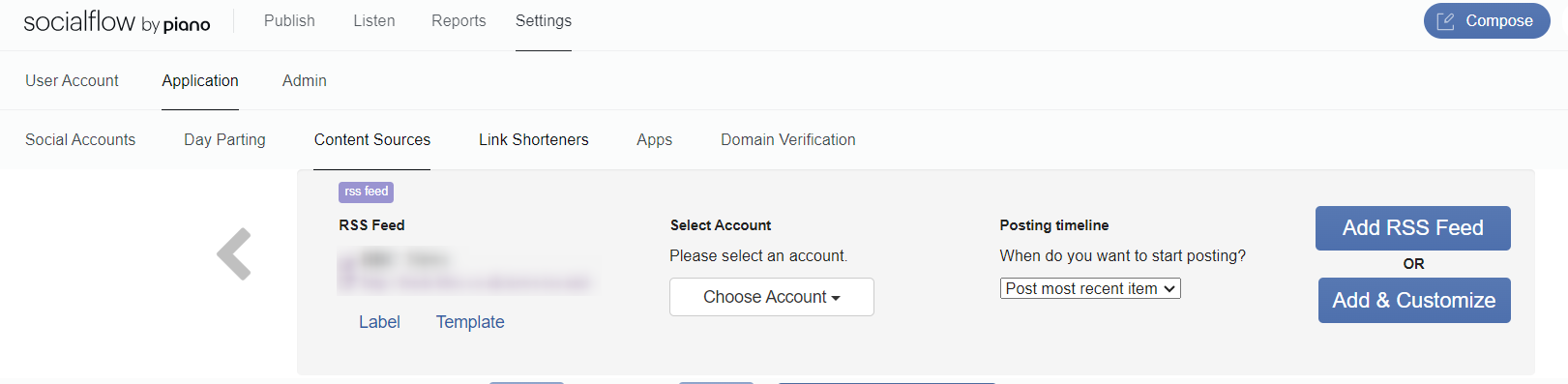Screen dimensions: 1568x384
Task: Click the back chevron arrow icon
Action: 234,254
